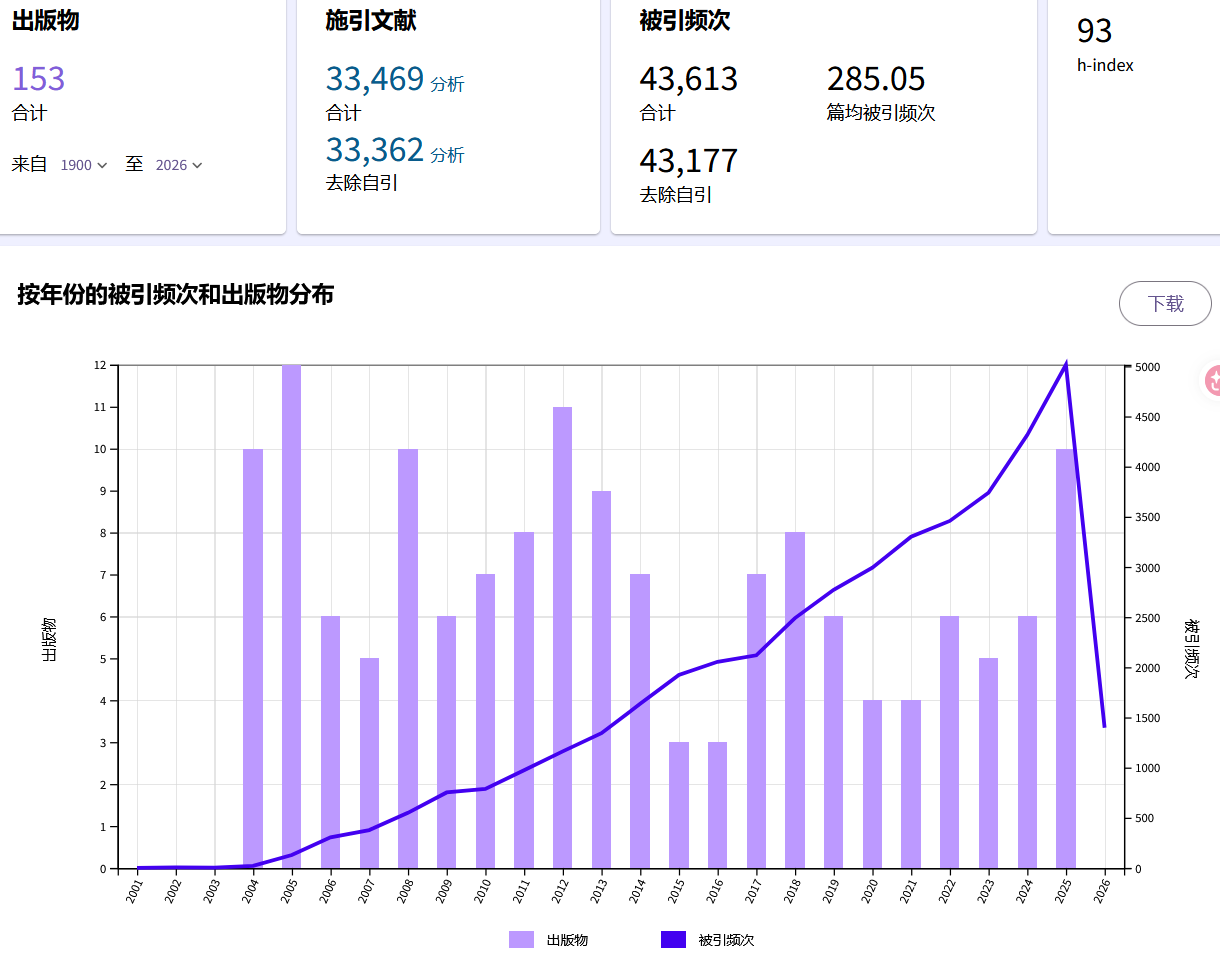Click the 2025 publications bar
Screen dimensions: 1220x956
click(1066, 658)
